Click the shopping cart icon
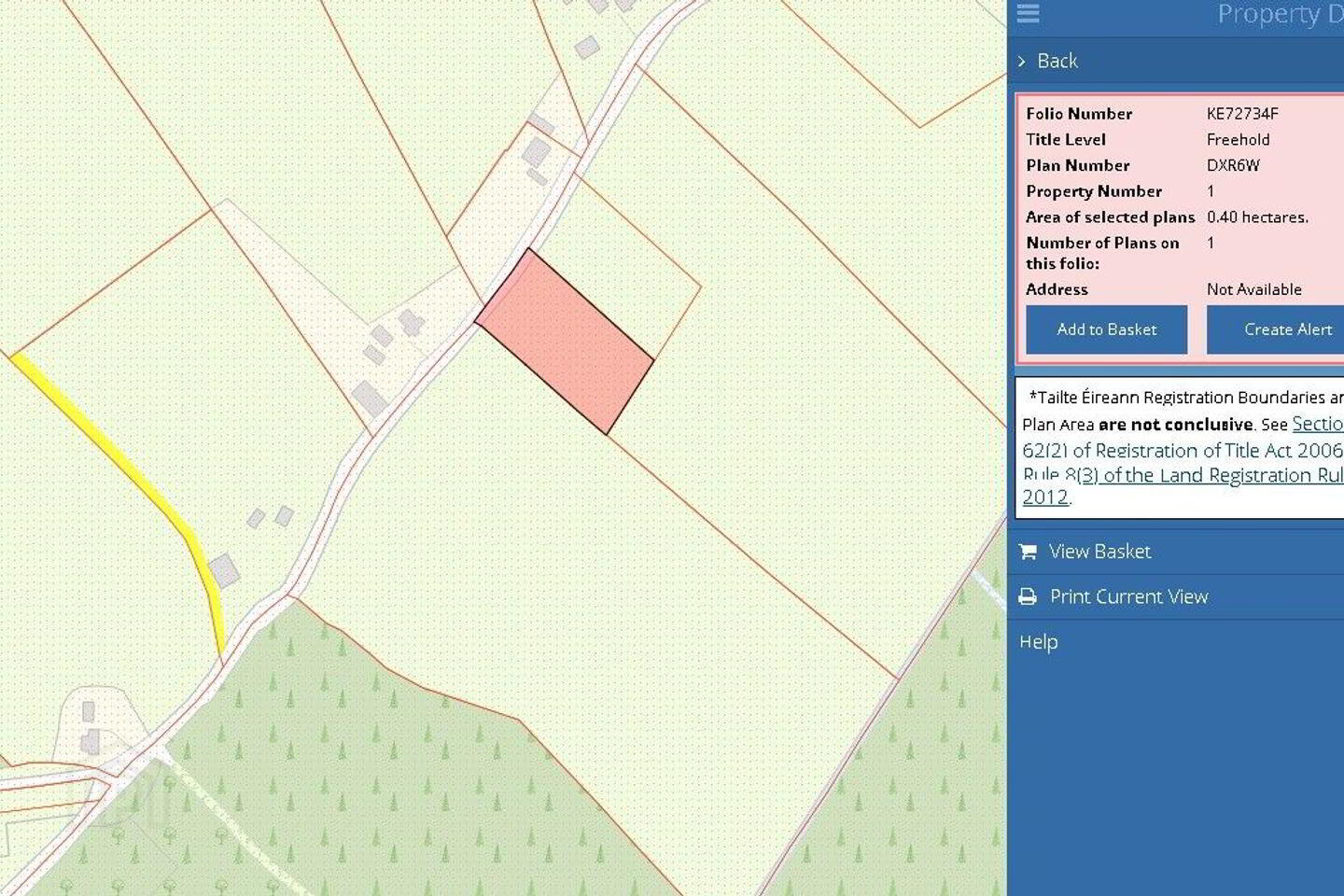The height and width of the screenshot is (896, 1344). click(1028, 552)
